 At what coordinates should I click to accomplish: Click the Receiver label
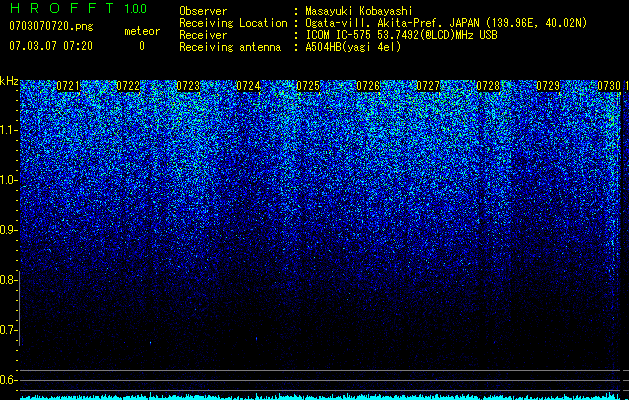pos(203,35)
